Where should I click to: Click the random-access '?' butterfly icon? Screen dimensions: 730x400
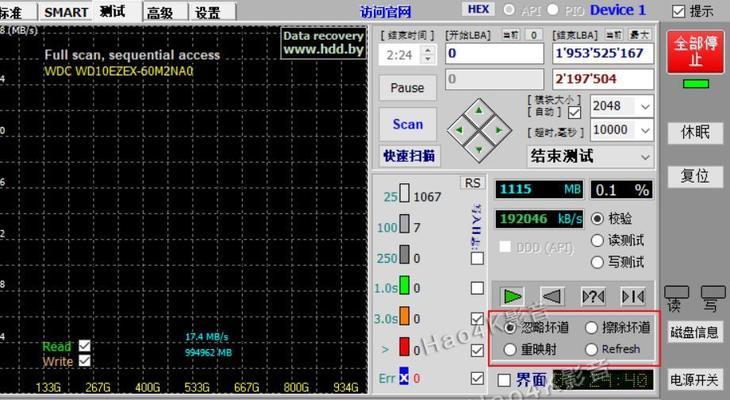pos(593,296)
